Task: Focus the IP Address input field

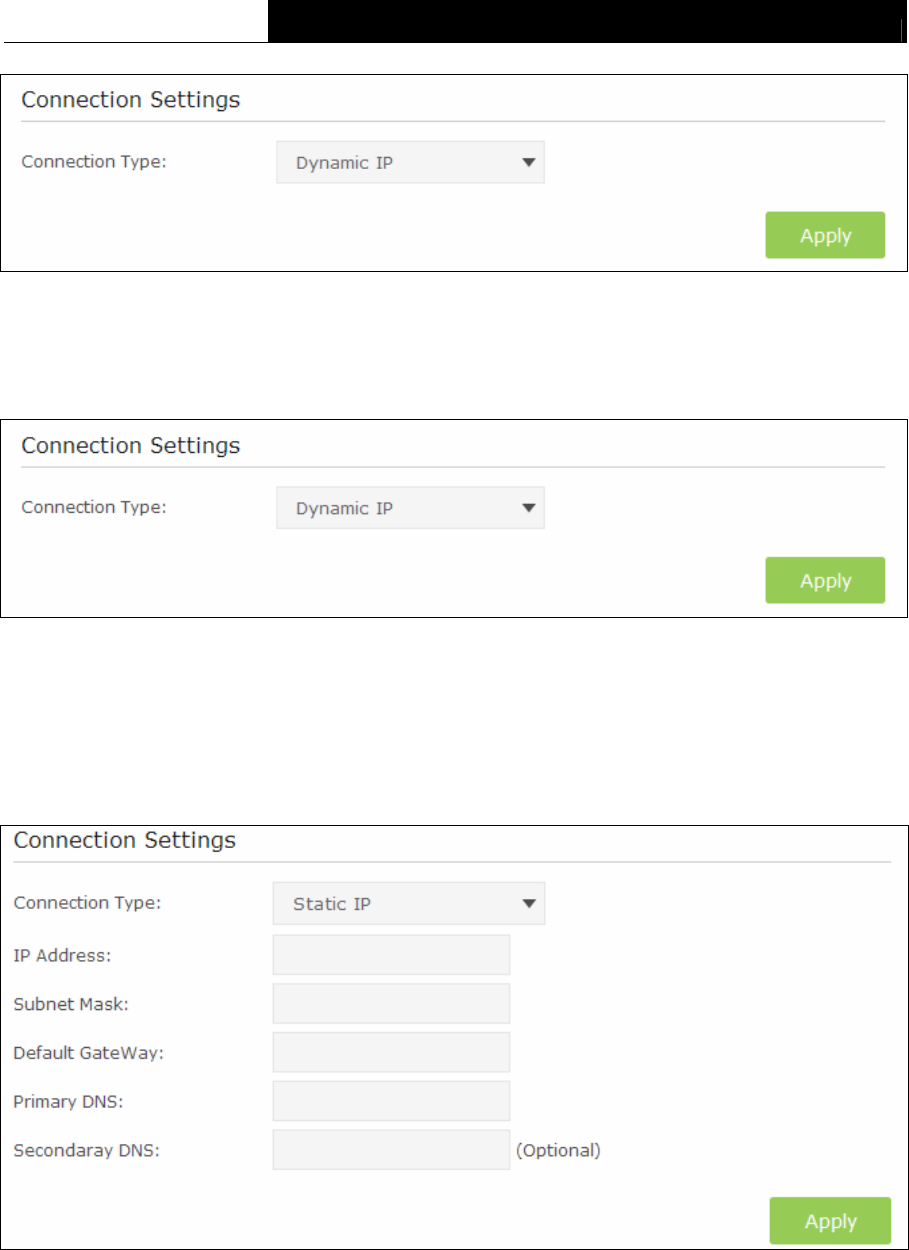Action: click(391, 955)
